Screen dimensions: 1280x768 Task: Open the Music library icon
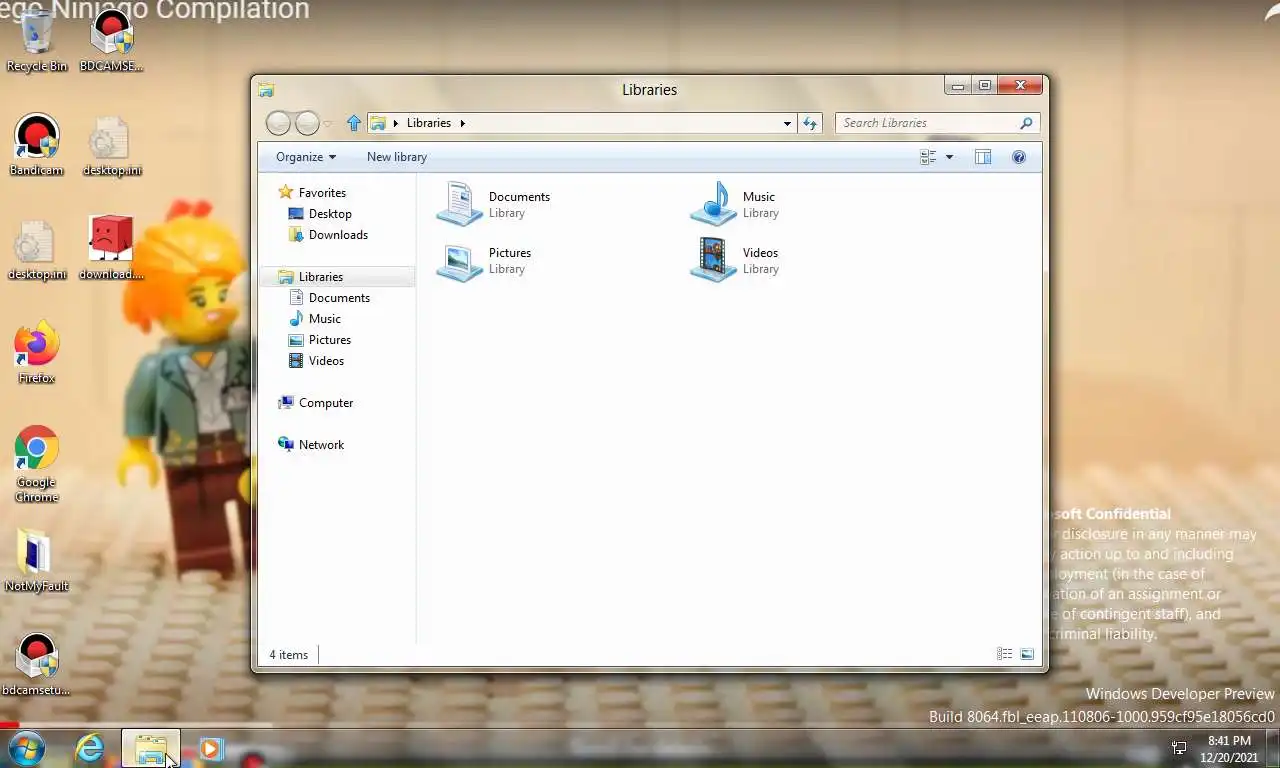click(713, 204)
